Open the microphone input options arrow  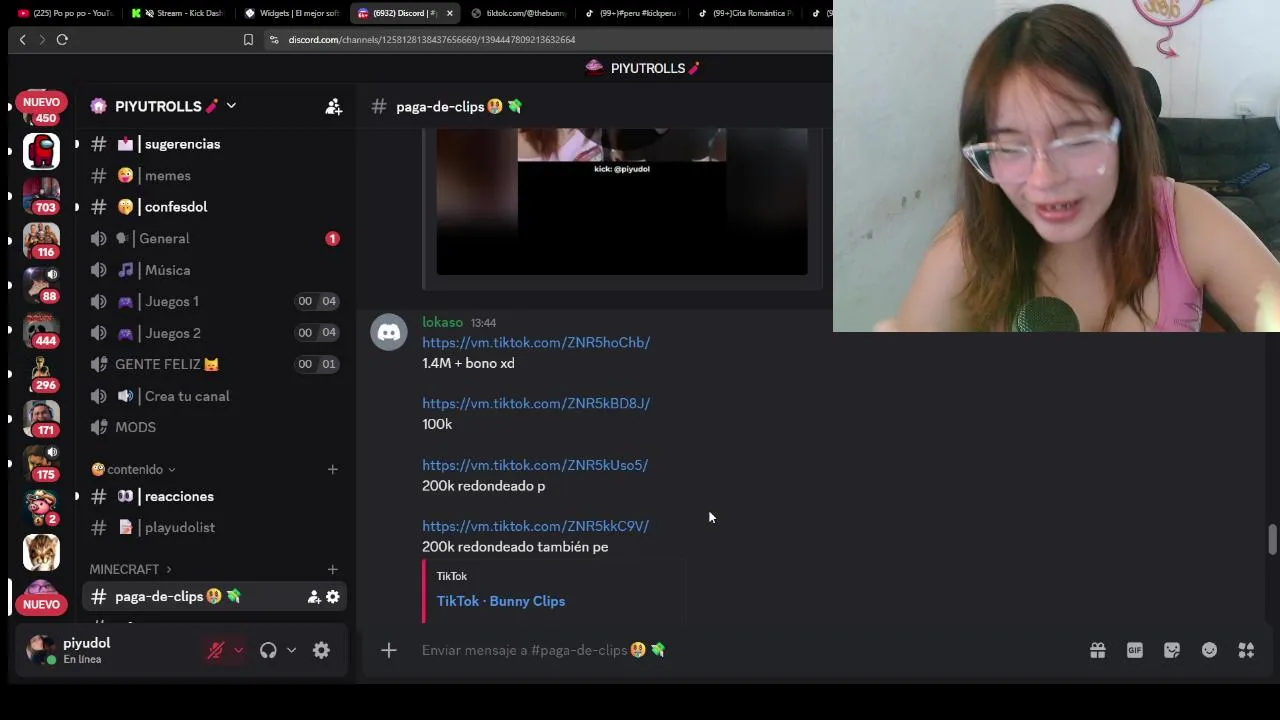[238, 650]
